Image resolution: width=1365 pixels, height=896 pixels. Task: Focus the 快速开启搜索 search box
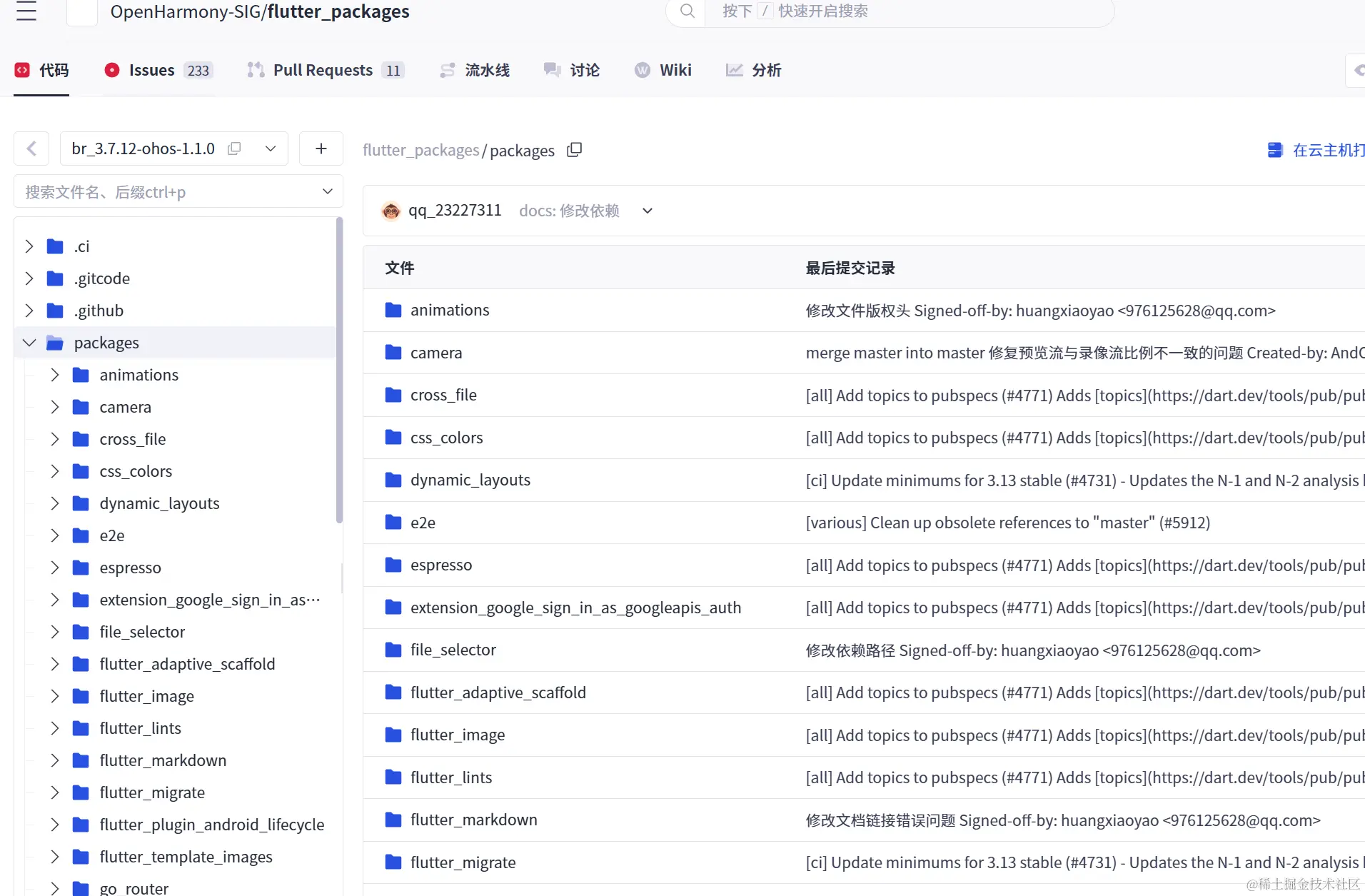pyautogui.click(x=908, y=11)
